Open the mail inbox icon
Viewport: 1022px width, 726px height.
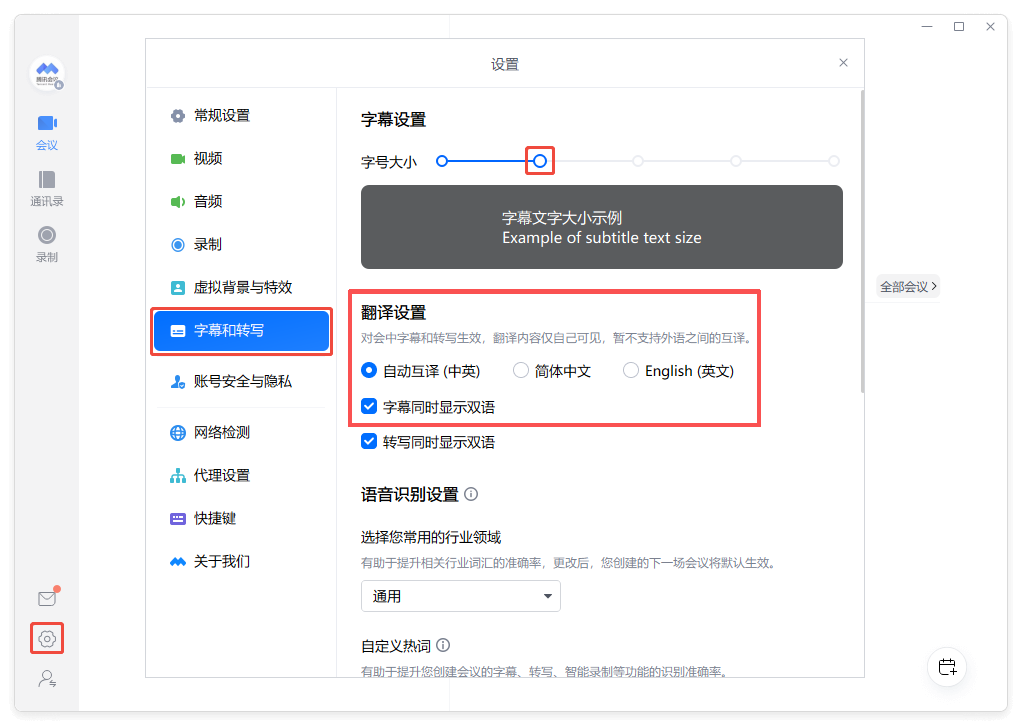(47, 598)
